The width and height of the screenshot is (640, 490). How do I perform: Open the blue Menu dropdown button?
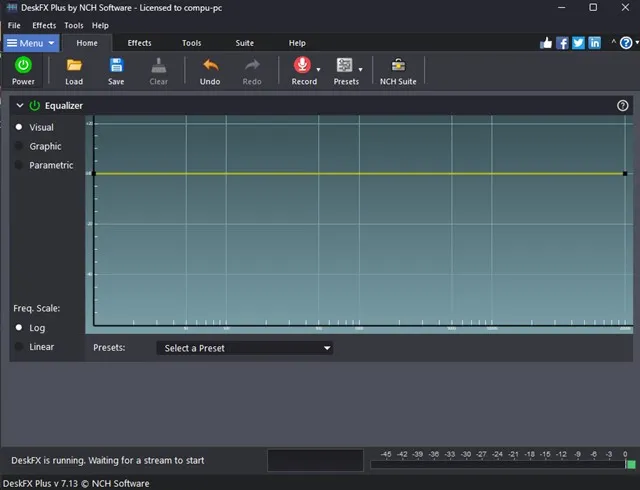click(x=31, y=43)
